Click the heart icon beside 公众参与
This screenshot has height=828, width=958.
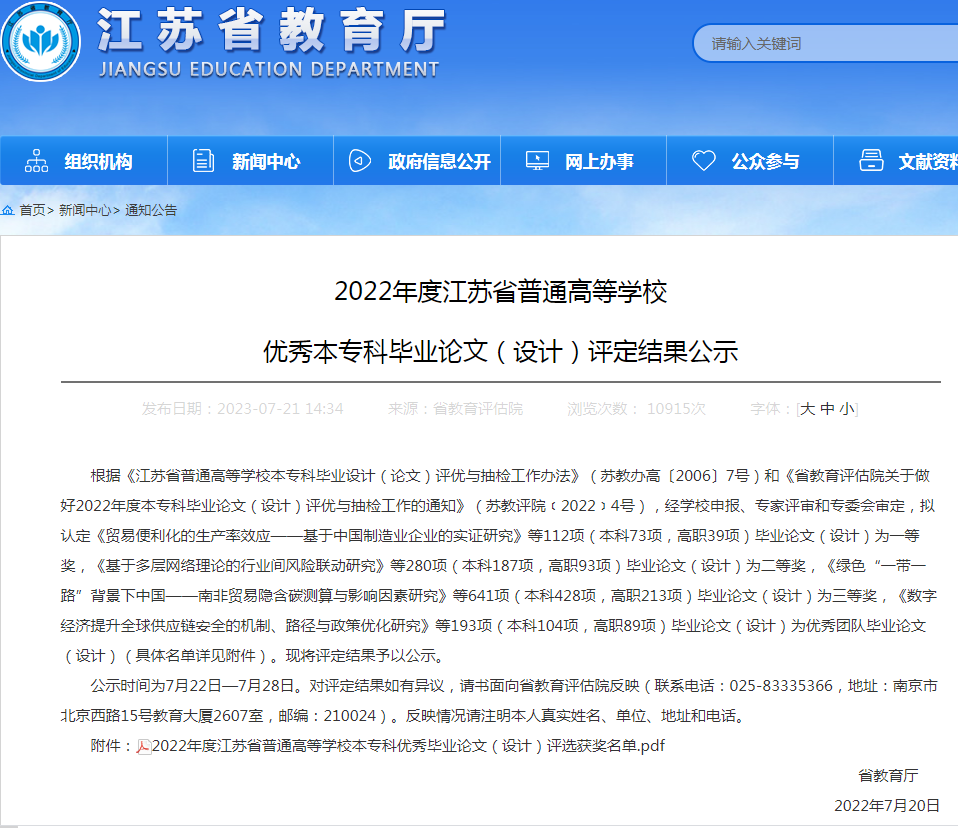coord(704,161)
